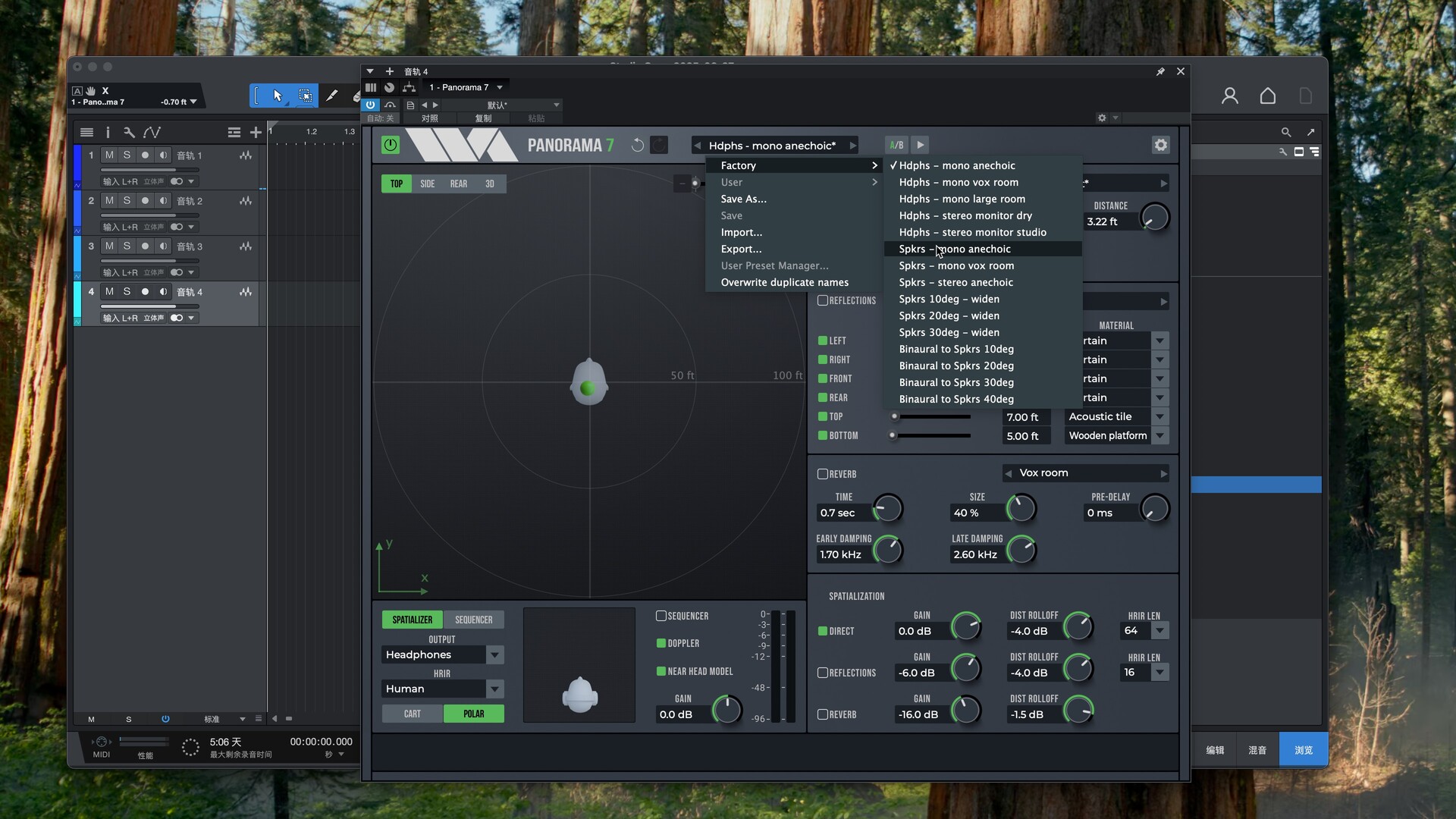Toggle A/B comparison button

point(896,145)
